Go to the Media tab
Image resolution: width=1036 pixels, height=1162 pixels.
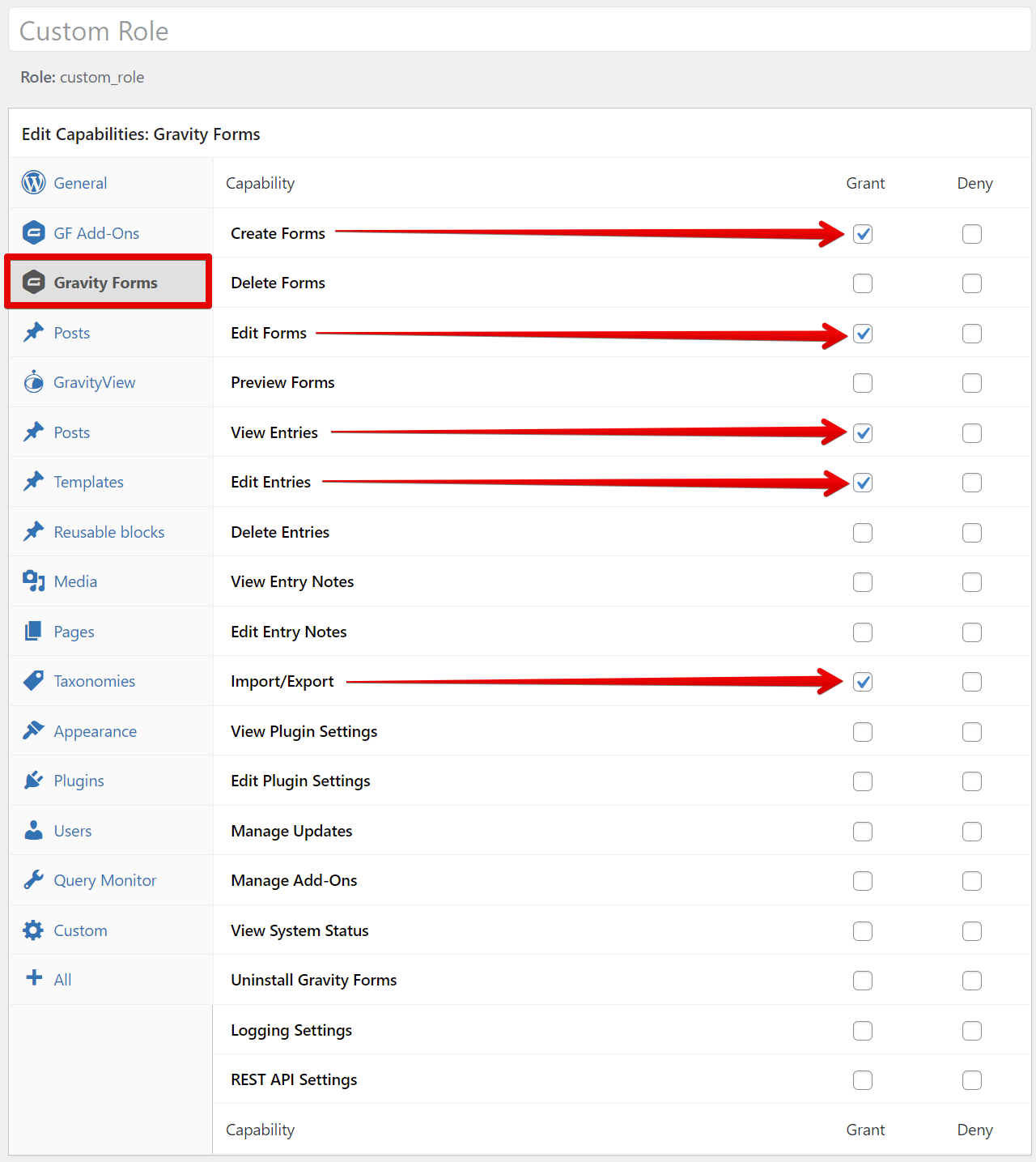[111, 581]
